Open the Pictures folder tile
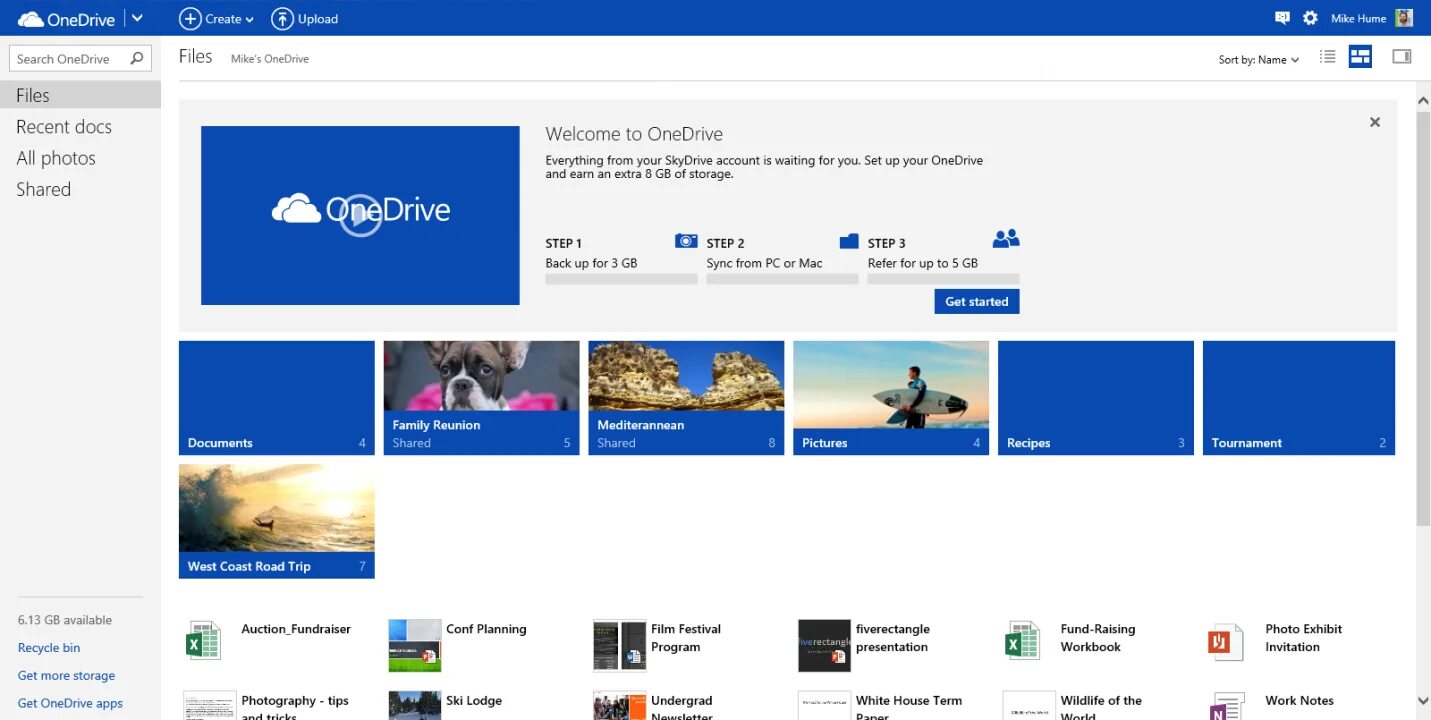This screenshot has height=720, width=1431. (891, 398)
